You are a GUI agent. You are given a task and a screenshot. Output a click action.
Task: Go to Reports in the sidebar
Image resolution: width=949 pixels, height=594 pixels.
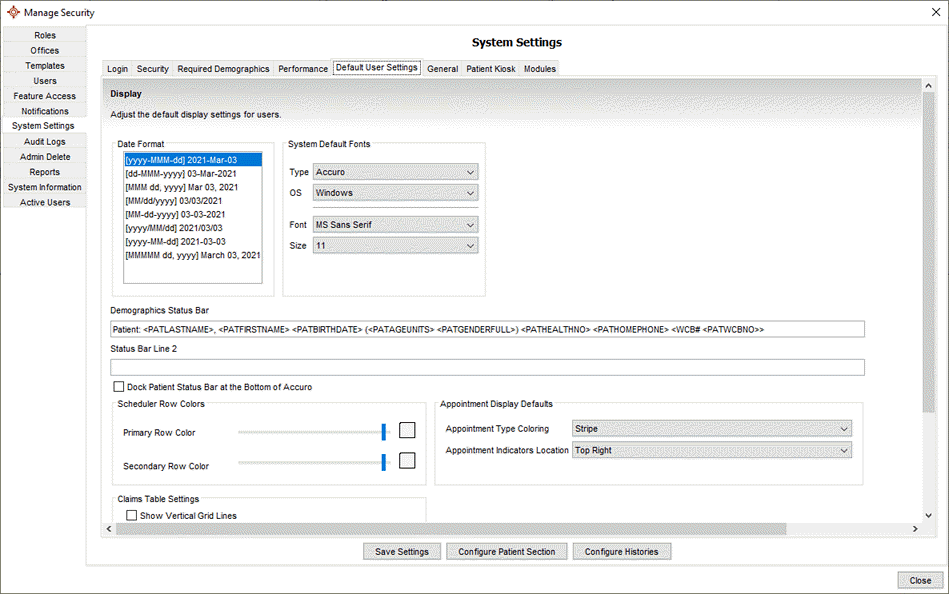(x=45, y=172)
